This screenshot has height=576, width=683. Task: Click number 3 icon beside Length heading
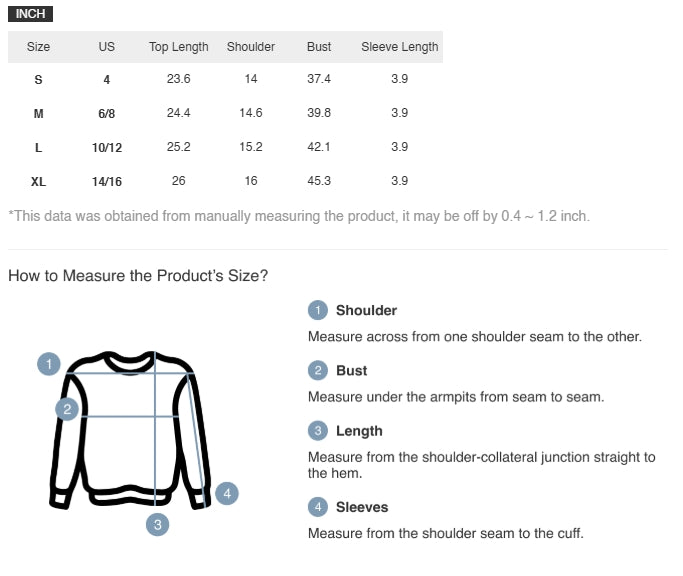click(x=318, y=431)
